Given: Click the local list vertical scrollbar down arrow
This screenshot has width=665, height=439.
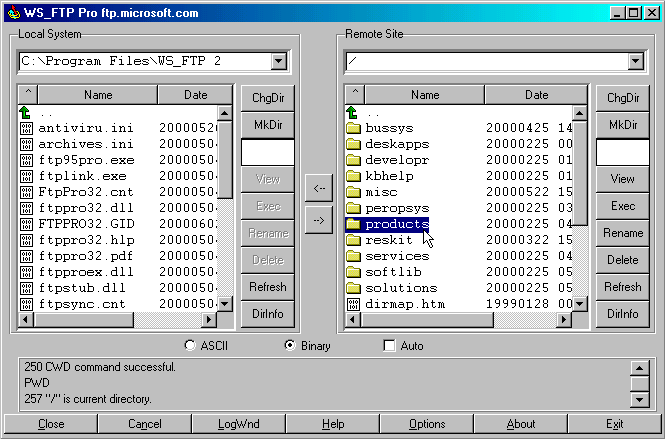Looking at the screenshot, I should pos(225,304).
